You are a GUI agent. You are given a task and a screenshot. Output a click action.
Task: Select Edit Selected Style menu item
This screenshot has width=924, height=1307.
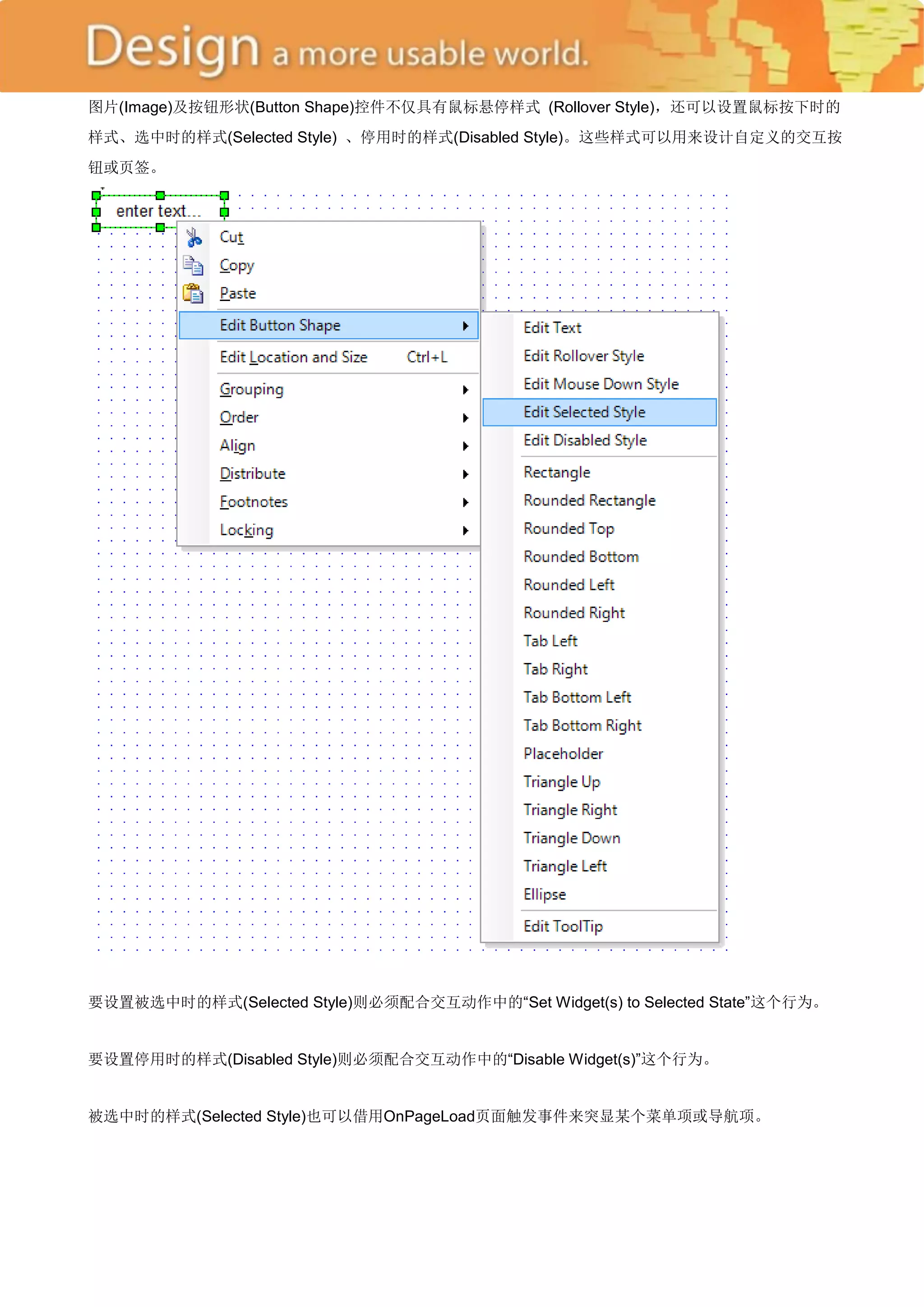(x=584, y=412)
